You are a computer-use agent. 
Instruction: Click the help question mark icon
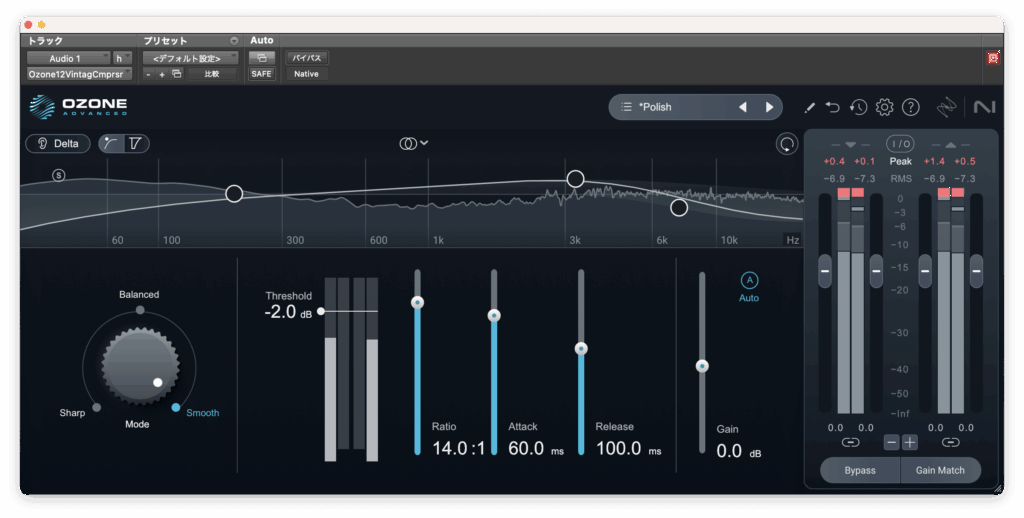point(910,107)
